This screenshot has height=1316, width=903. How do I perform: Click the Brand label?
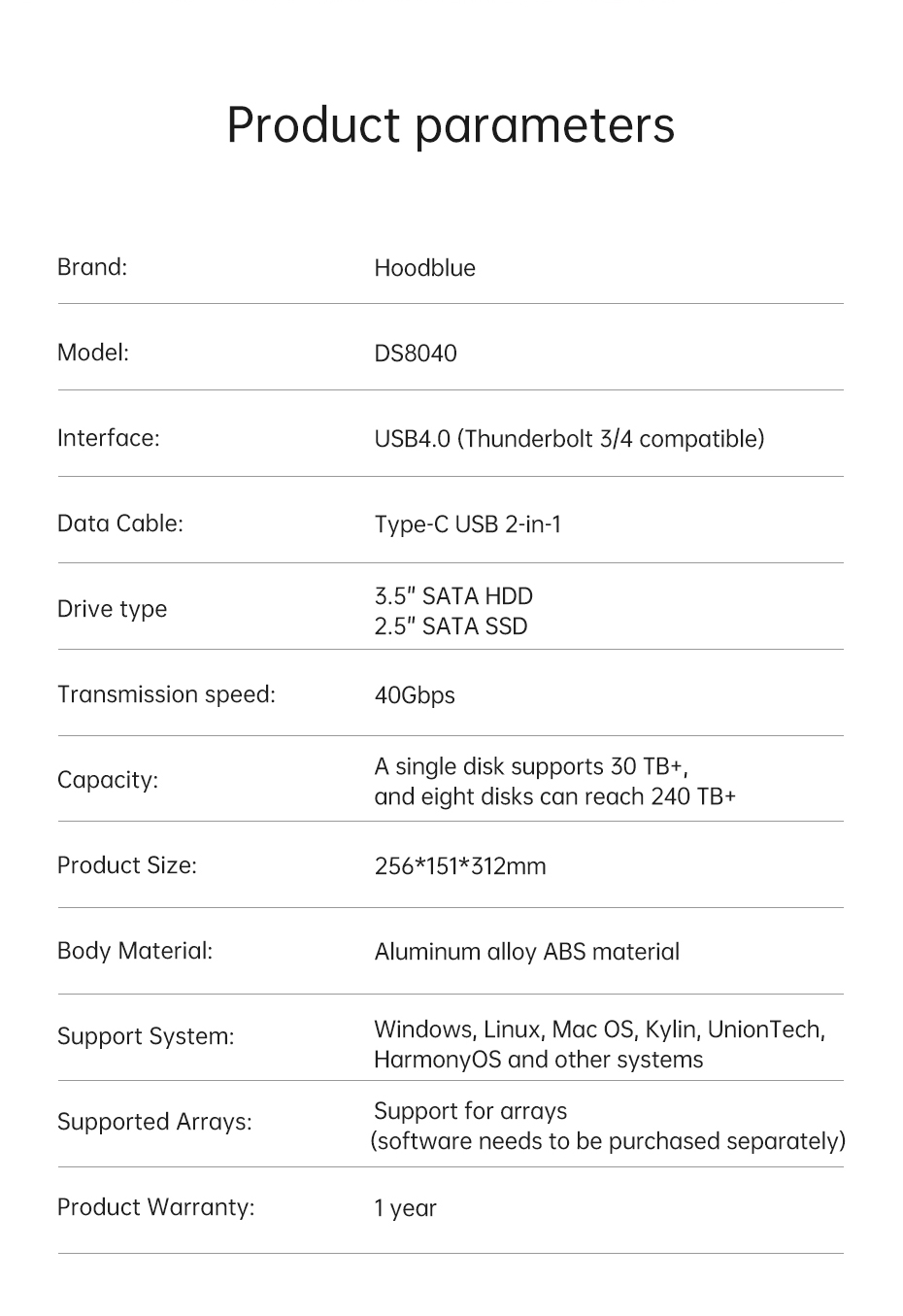[92, 267]
